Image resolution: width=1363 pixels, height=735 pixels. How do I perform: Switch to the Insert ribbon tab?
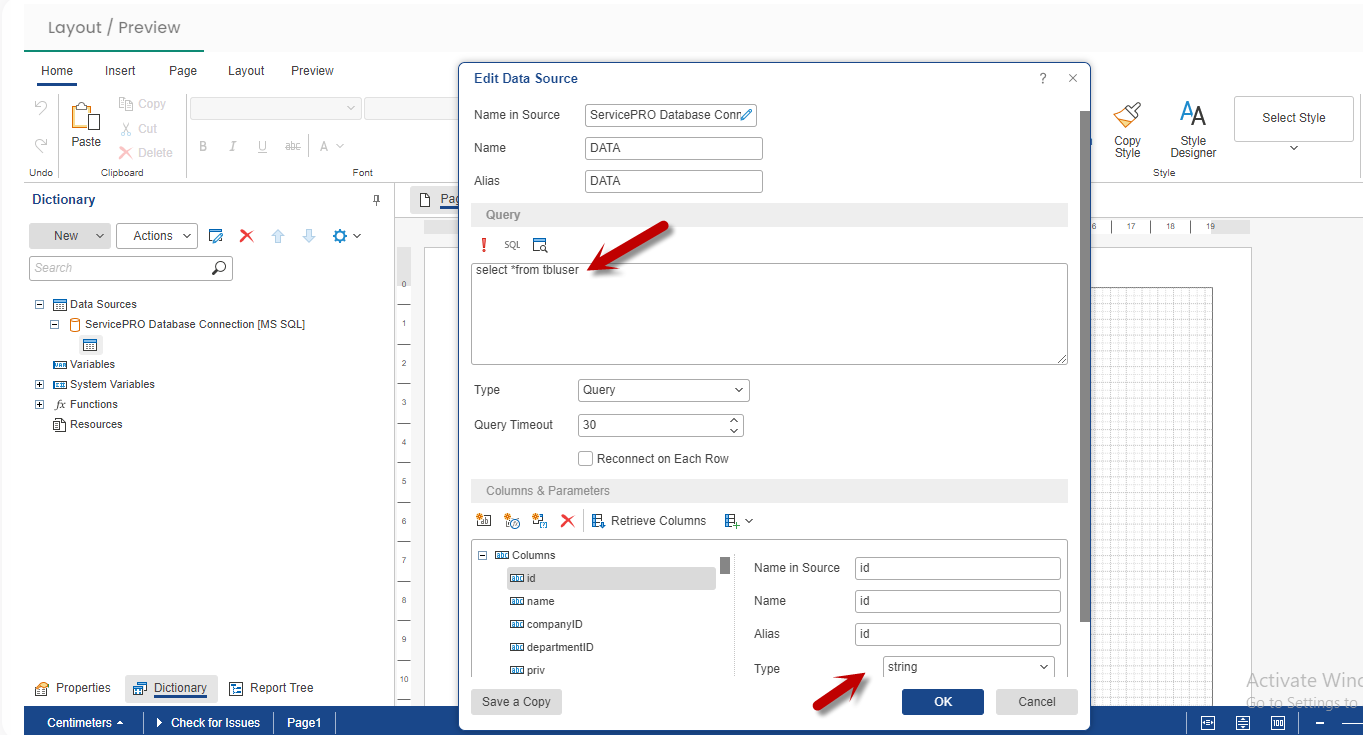(120, 71)
